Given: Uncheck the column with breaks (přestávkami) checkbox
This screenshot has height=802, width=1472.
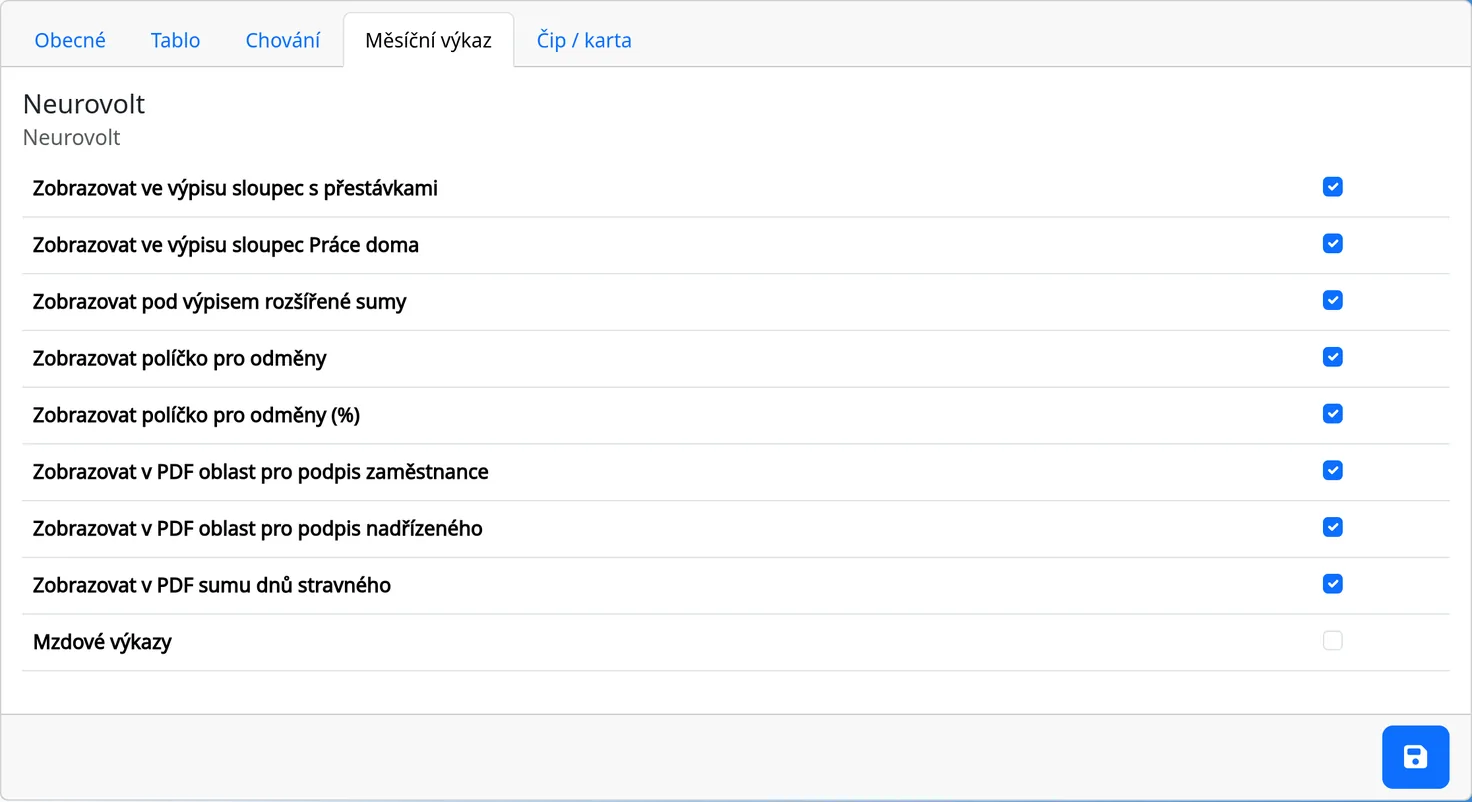Looking at the screenshot, I should pyautogui.click(x=1332, y=187).
